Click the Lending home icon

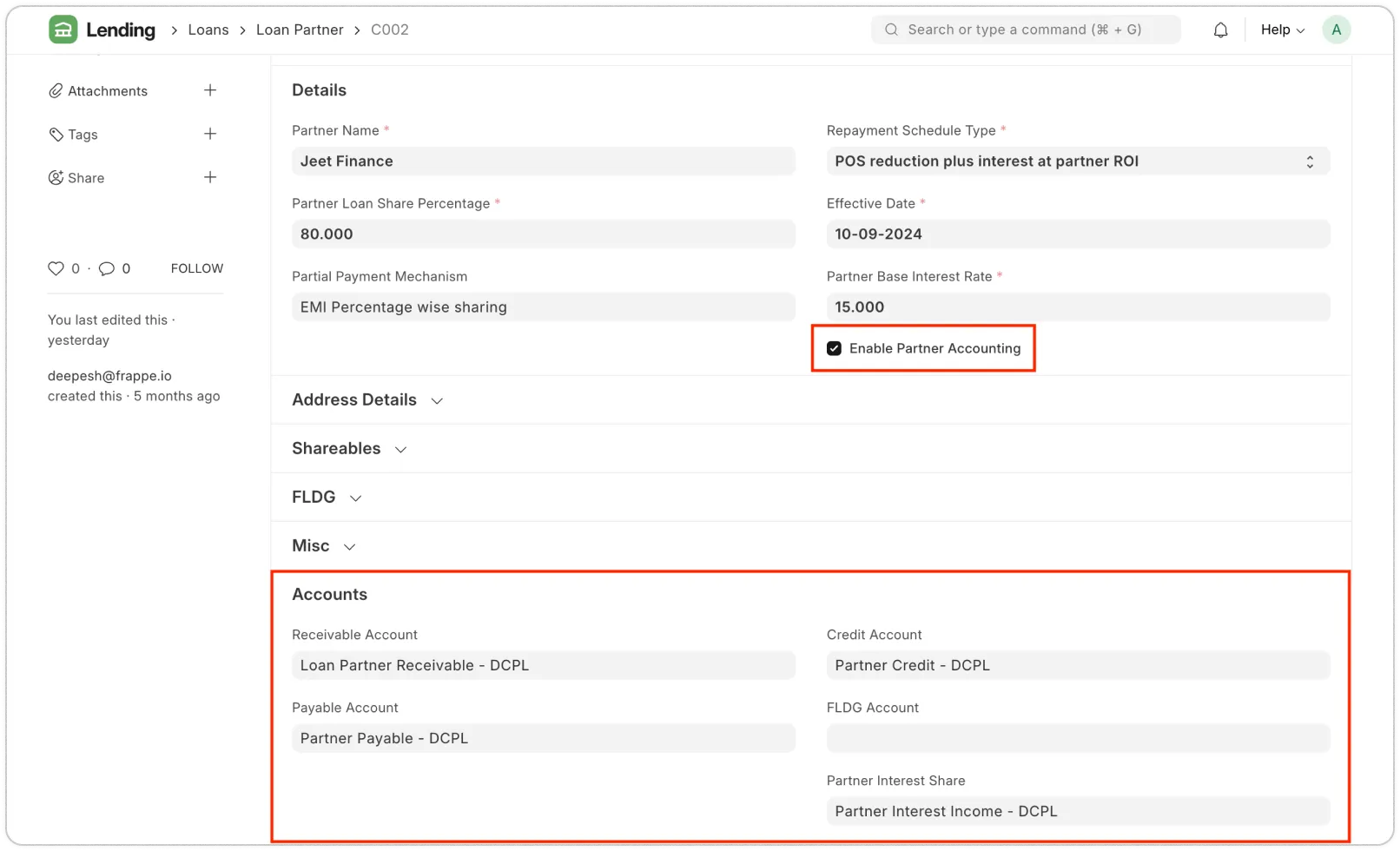point(63,29)
